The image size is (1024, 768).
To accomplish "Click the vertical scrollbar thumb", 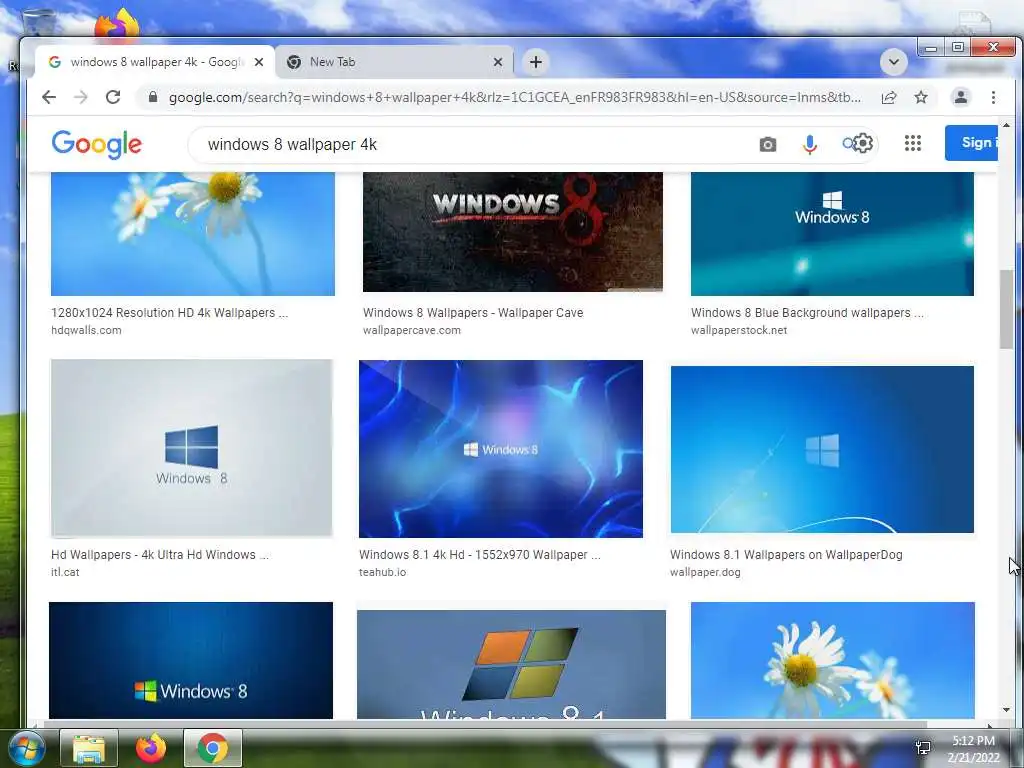I will (x=1006, y=310).
